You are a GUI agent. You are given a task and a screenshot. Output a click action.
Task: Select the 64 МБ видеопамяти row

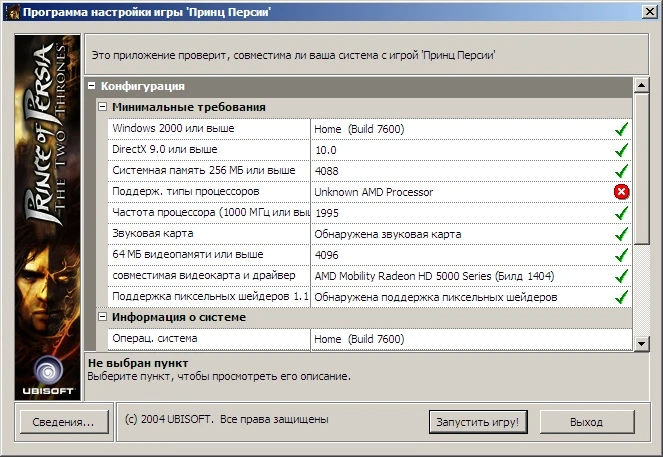pyautogui.click(x=208, y=255)
